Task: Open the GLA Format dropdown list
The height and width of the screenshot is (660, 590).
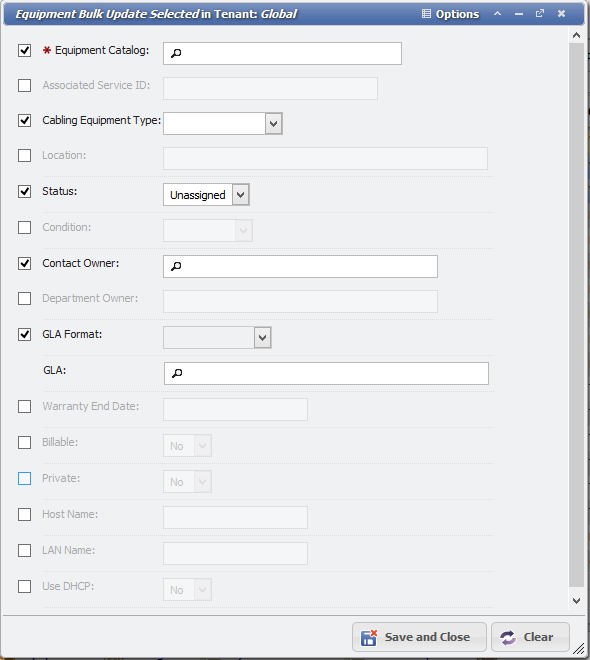Action: point(262,338)
